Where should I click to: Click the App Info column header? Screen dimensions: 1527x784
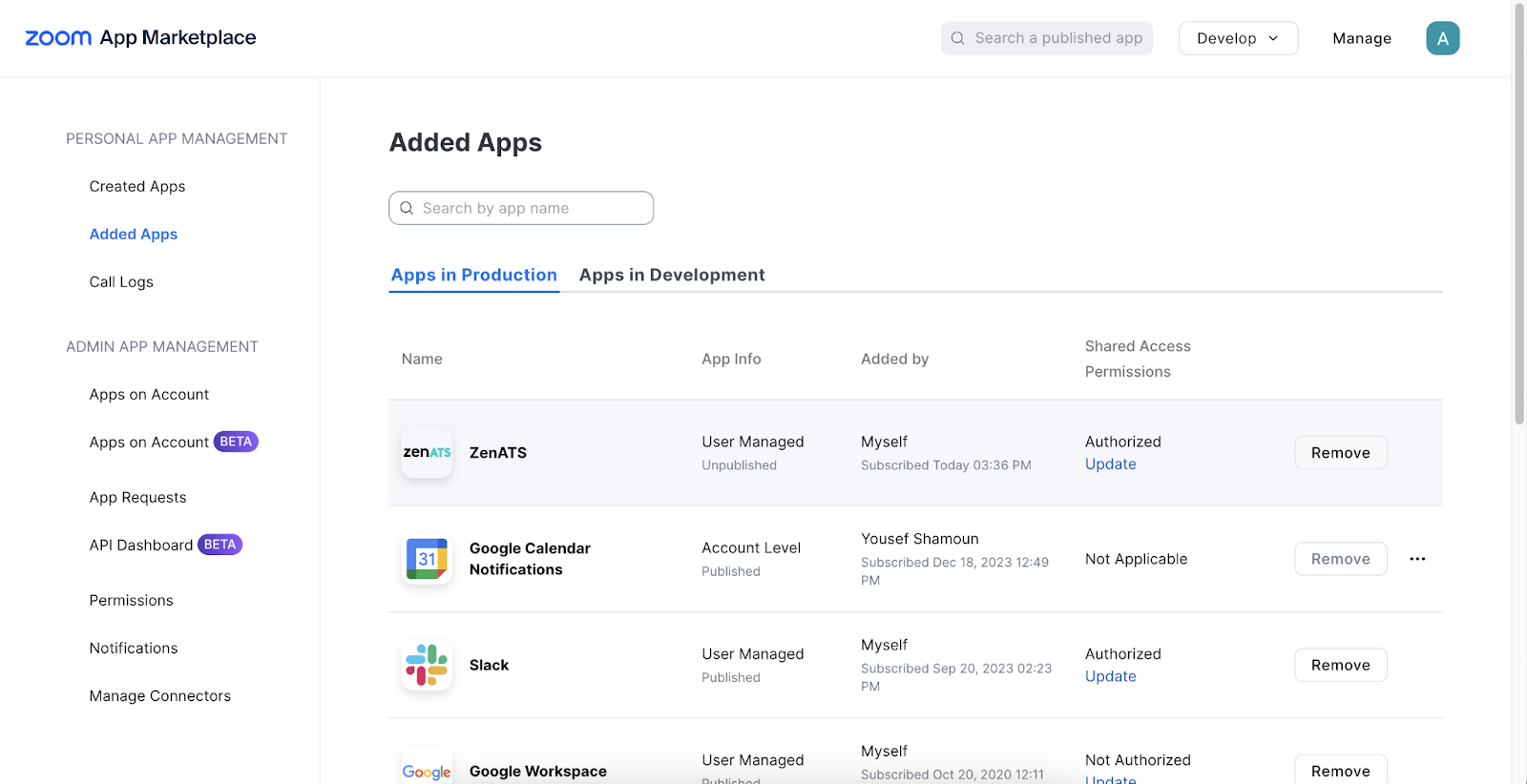tap(731, 359)
